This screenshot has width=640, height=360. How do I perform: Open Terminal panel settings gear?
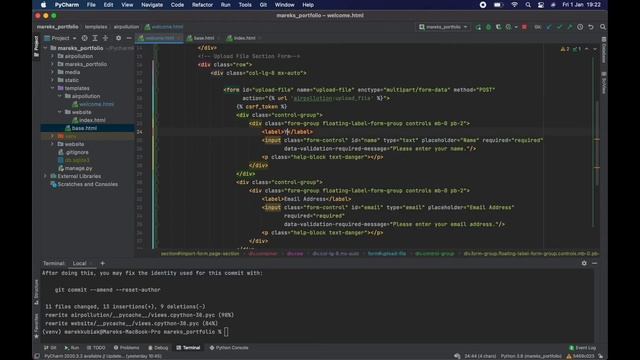pyautogui.click(x=584, y=263)
